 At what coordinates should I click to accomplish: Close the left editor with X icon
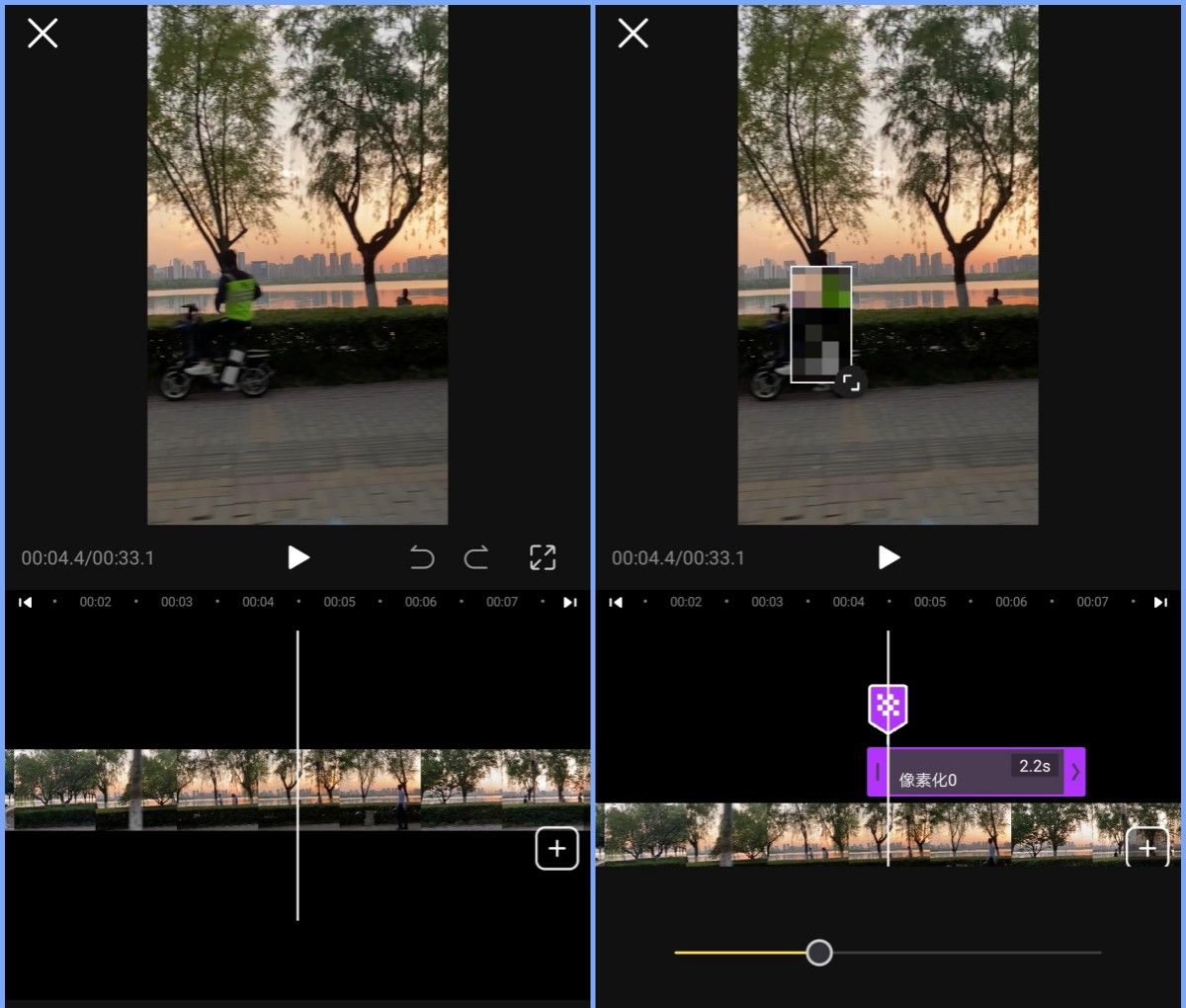tap(42, 34)
